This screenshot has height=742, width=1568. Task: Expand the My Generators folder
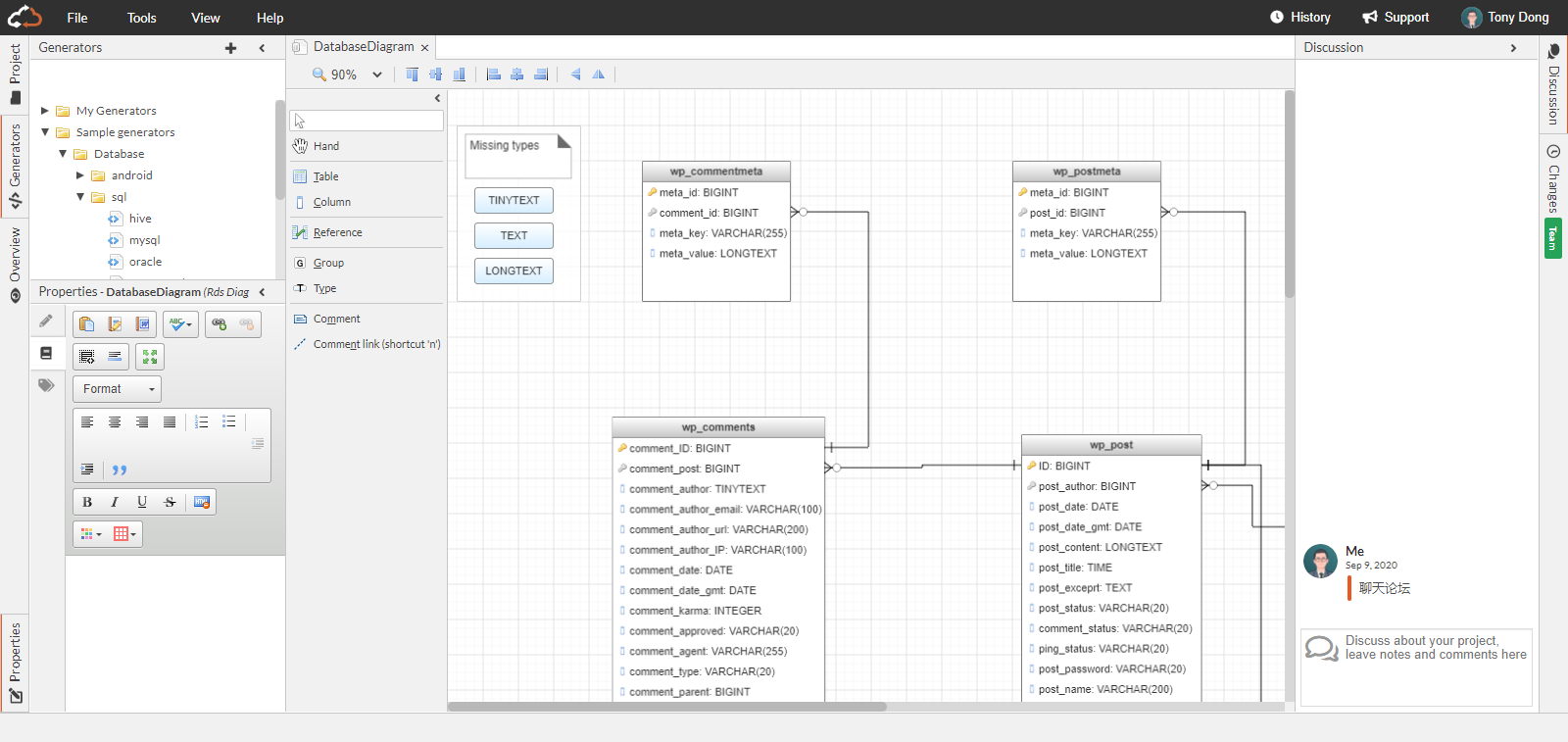(x=45, y=111)
